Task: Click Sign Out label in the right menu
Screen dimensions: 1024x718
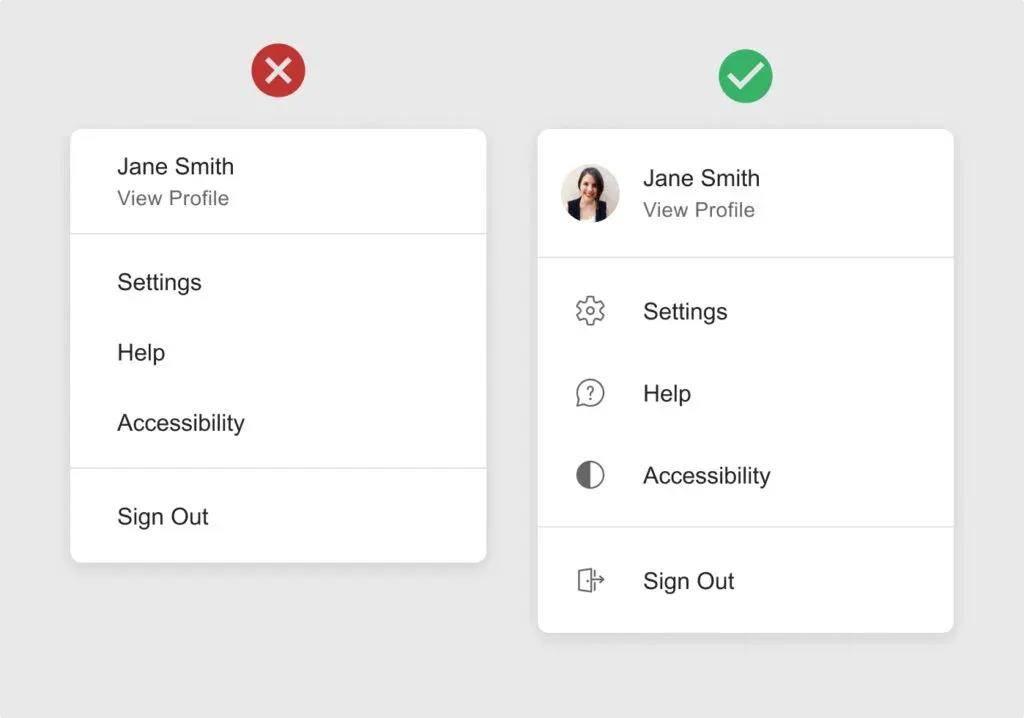Action: tap(688, 581)
